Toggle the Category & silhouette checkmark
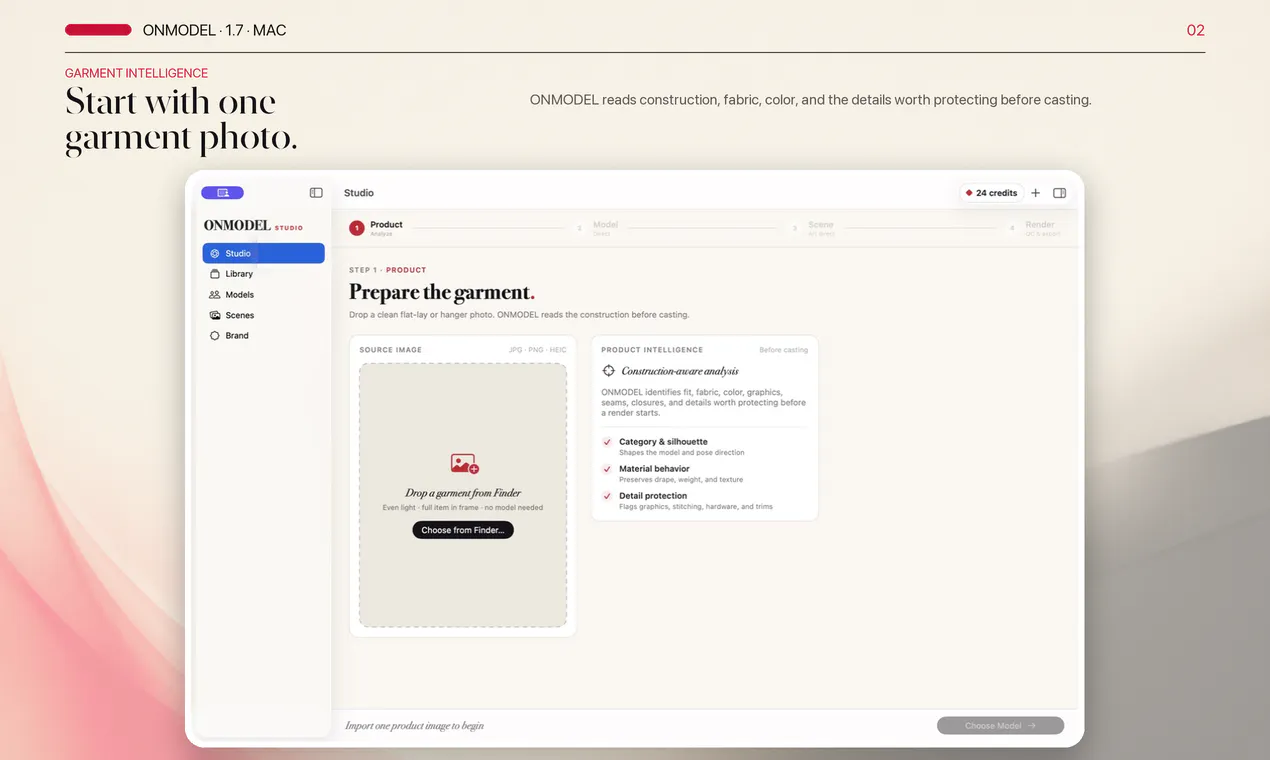The width and height of the screenshot is (1270, 760). click(x=607, y=442)
